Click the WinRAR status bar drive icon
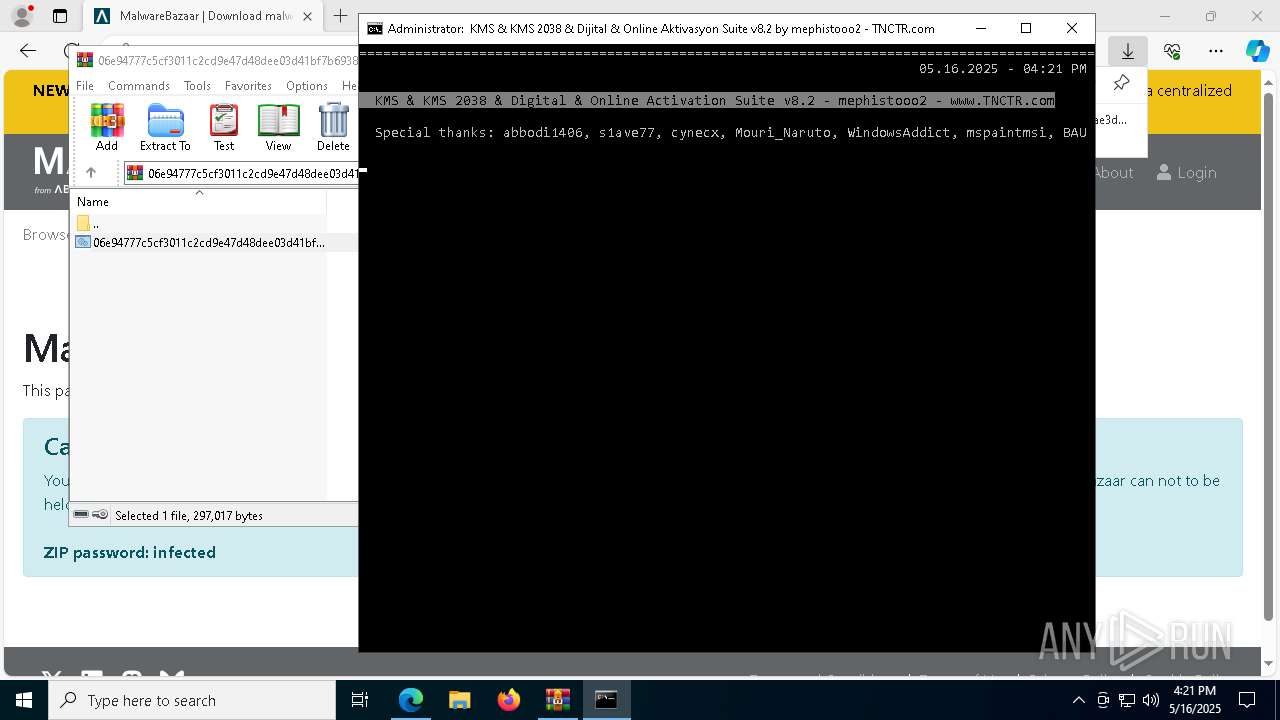Image resolution: width=1280 pixels, height=720 pixels. point(81,515)
